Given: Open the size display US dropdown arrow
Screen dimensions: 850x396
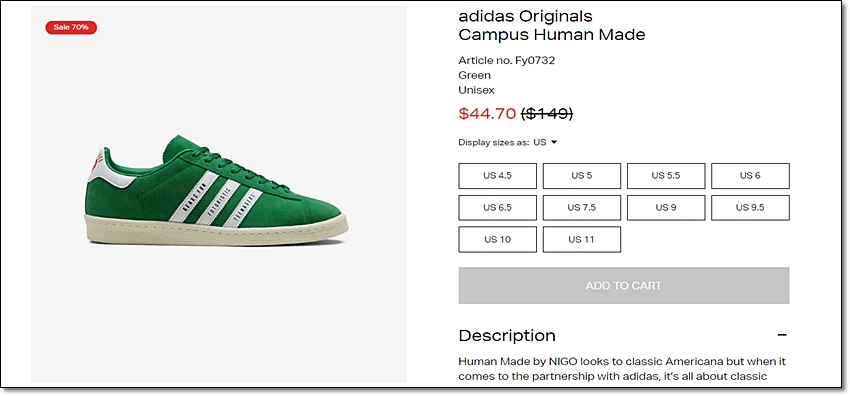Looking at the screenshot, I should [x=554, y=142].
